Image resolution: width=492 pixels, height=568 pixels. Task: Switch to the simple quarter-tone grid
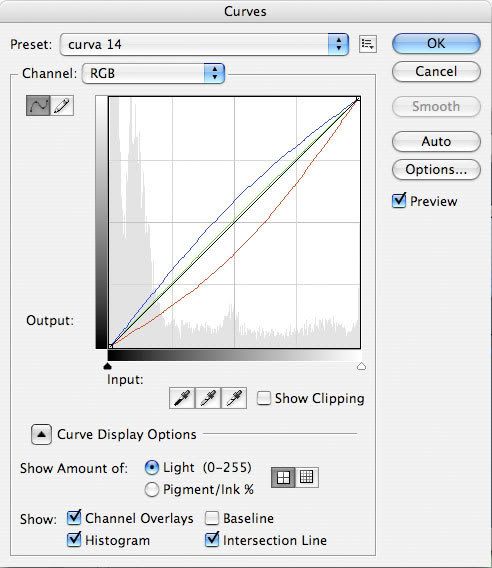pos(283,477)
